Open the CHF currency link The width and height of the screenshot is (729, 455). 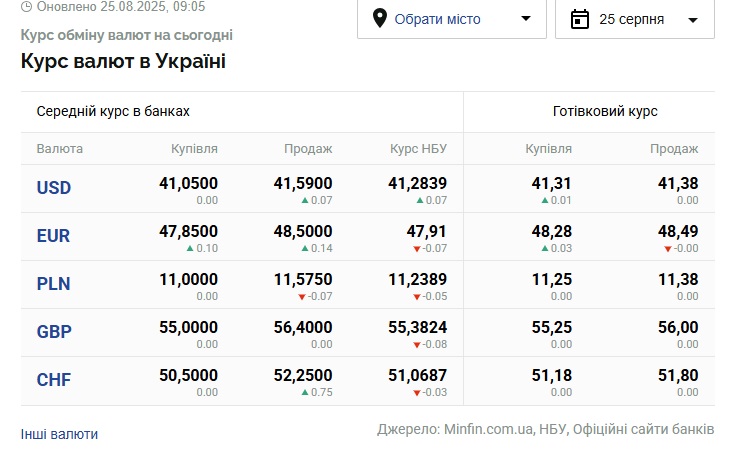[x=54, y=380]
